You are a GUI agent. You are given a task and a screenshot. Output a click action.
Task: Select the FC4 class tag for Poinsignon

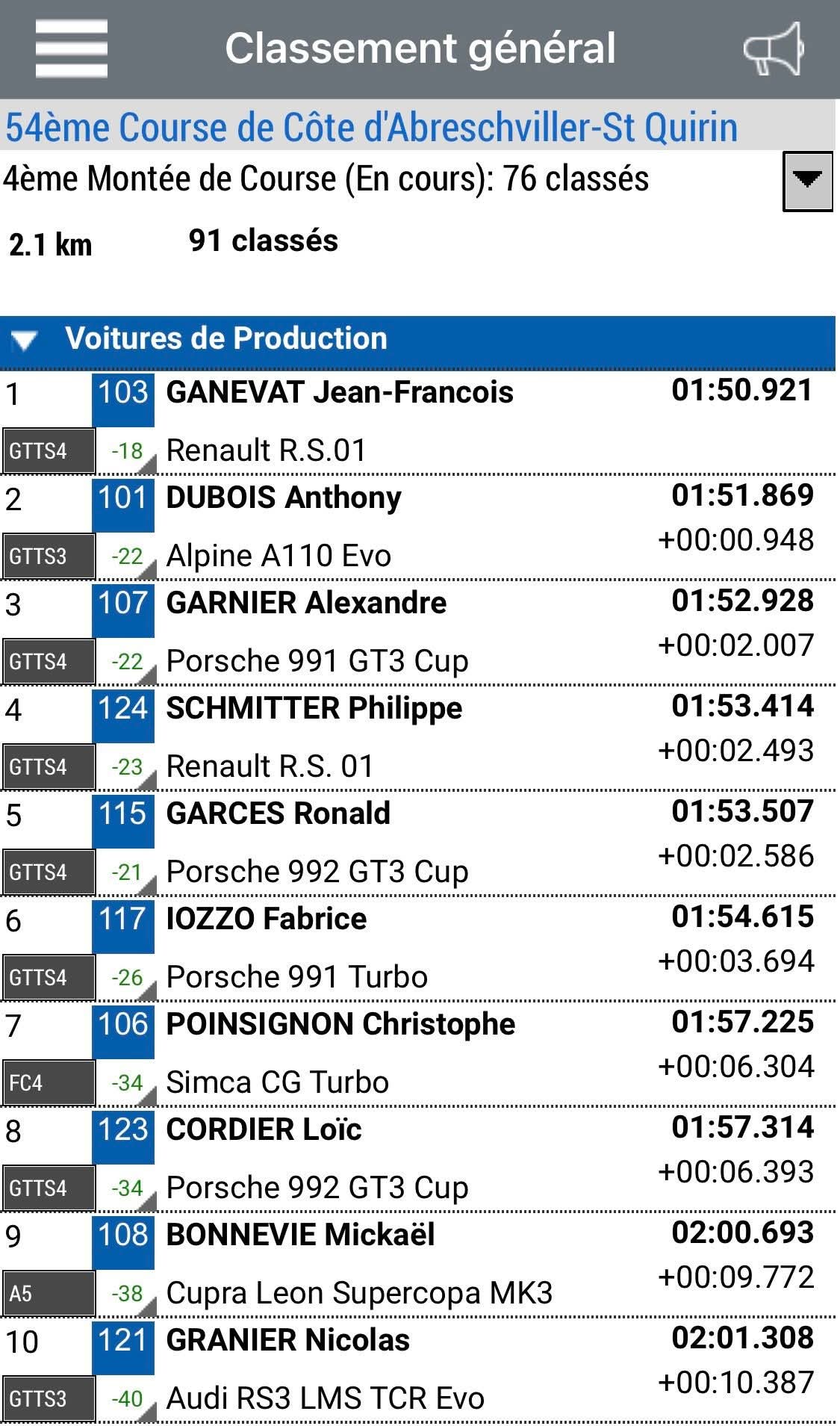(x=48, y=1083)
